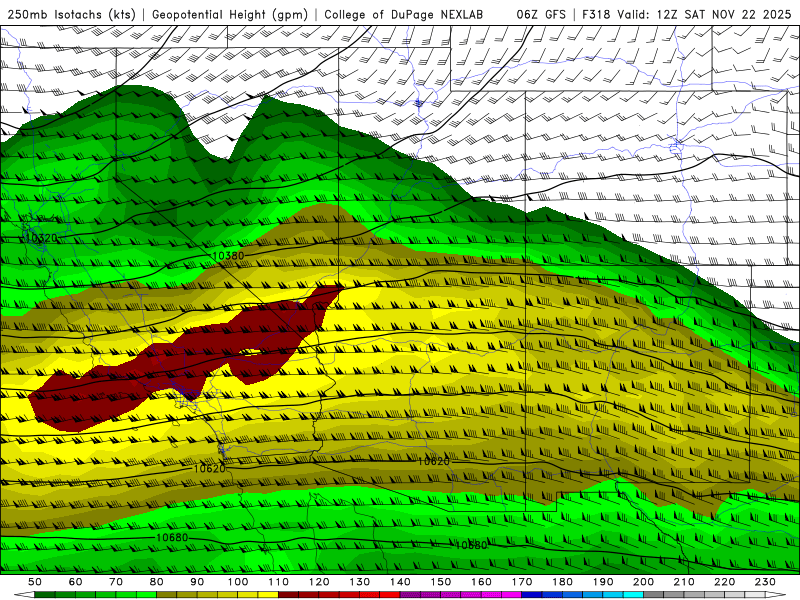Click the 10680 contour label near 'Valid' side's opposite, leftmost one
Image resolution: width=800 pixels, height=600 pixels.
172,538
